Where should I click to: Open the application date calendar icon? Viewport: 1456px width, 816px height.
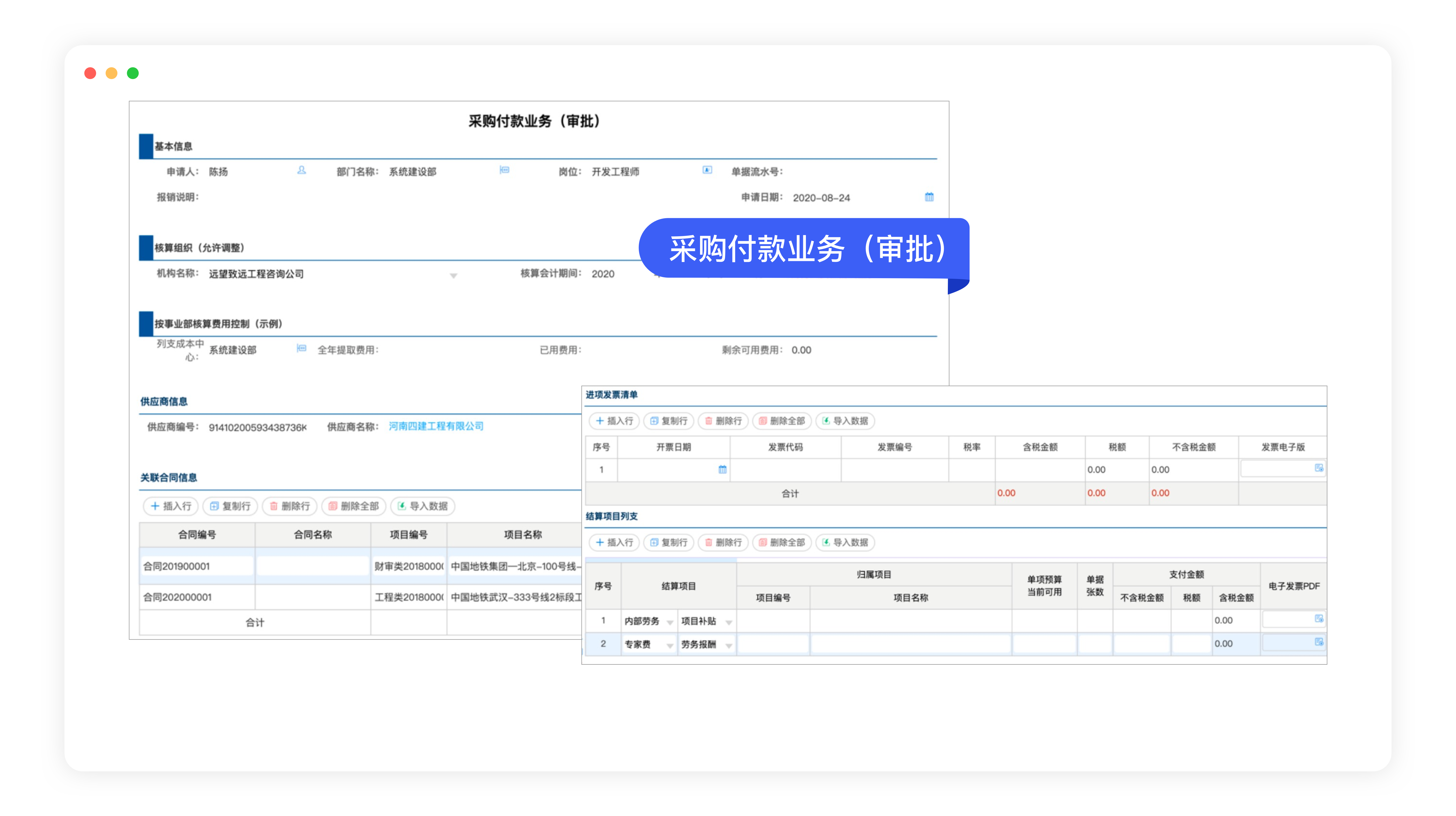(x=929, y=197)
